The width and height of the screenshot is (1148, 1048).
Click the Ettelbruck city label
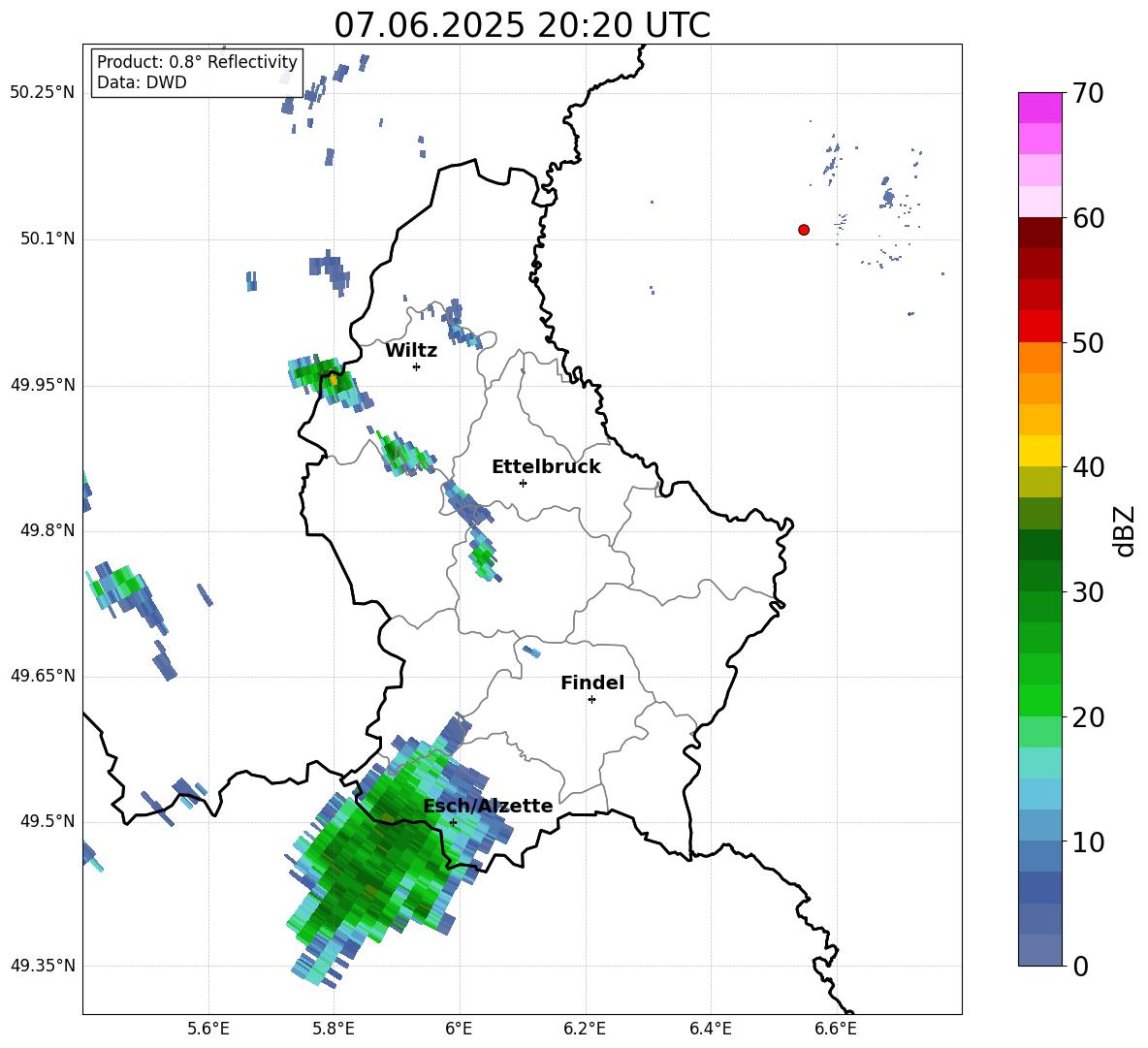(546, 467)
